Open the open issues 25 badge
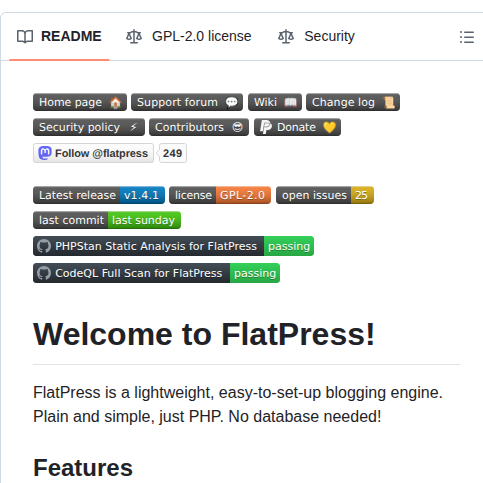The width and height of the screenshot is (483, 483). coord(325,195)
